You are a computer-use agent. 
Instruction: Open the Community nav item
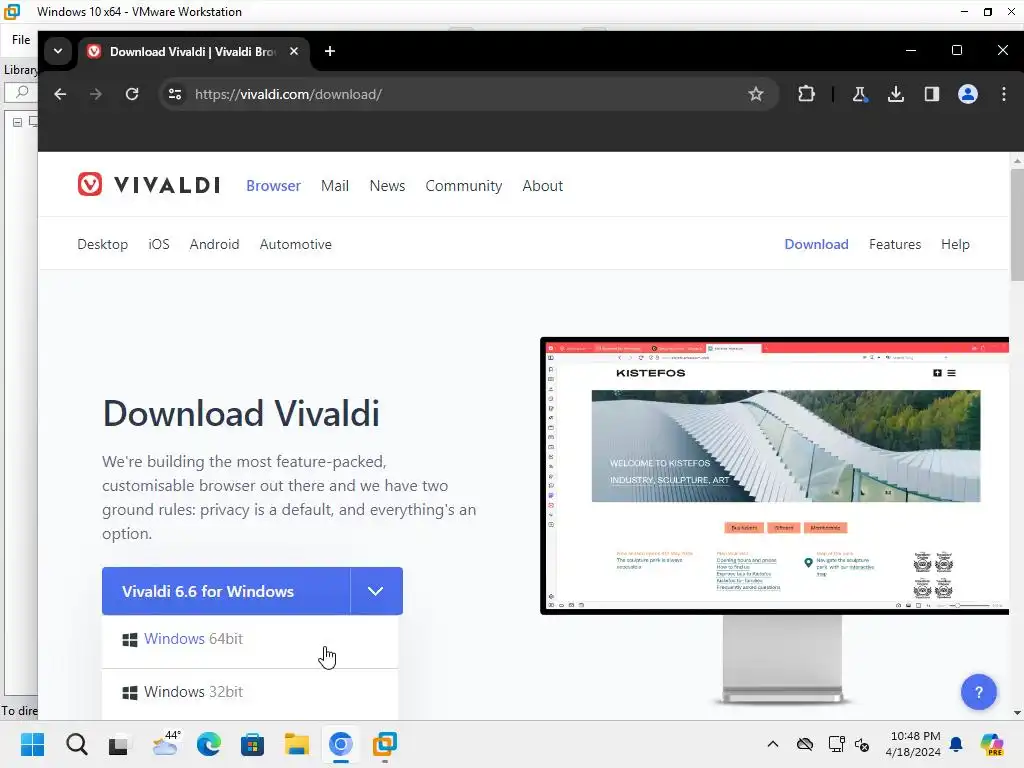coord(464,185)
